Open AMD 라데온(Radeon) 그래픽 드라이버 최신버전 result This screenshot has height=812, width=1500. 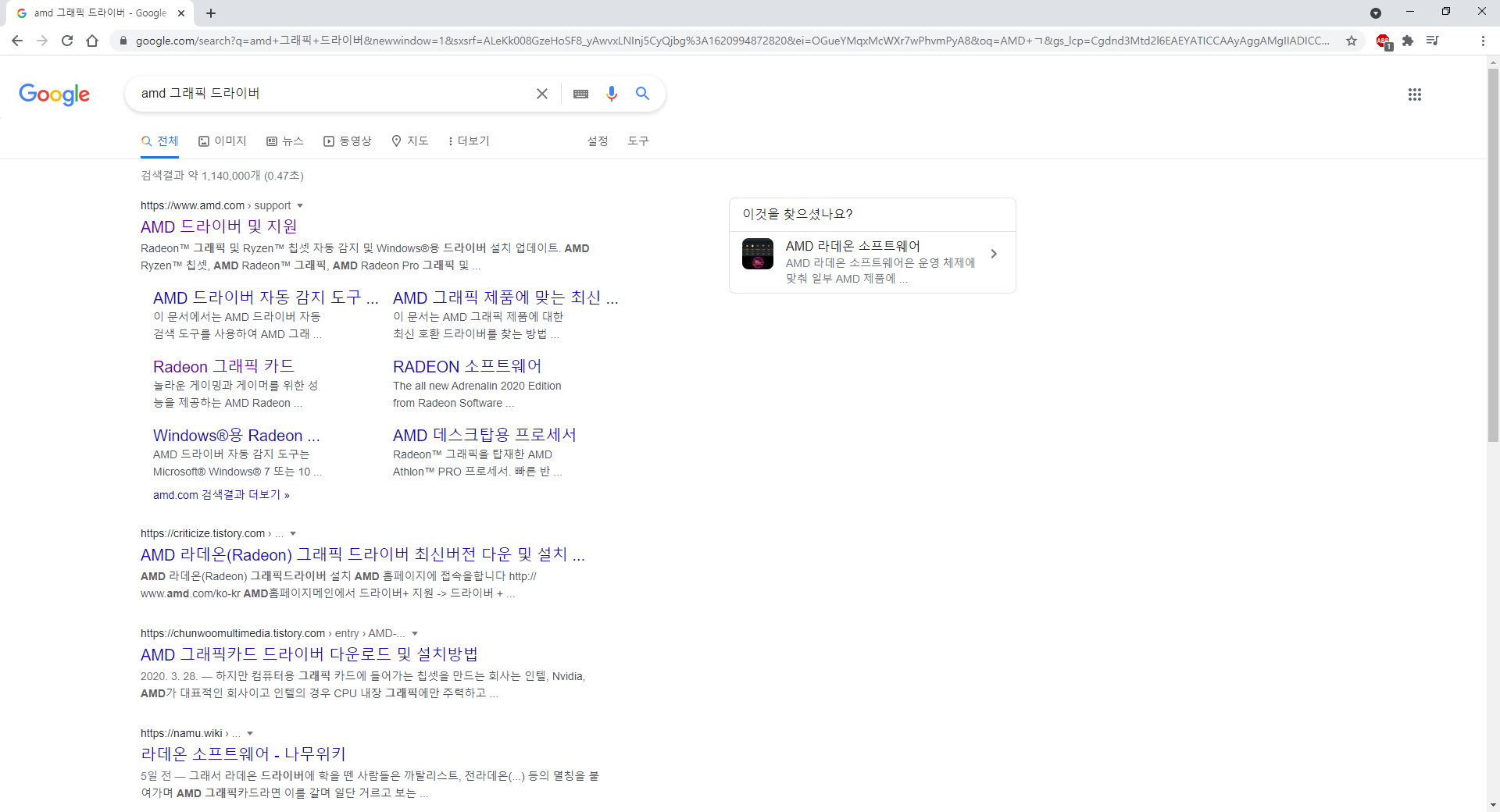pyautogui.click(x=362, y=554)
